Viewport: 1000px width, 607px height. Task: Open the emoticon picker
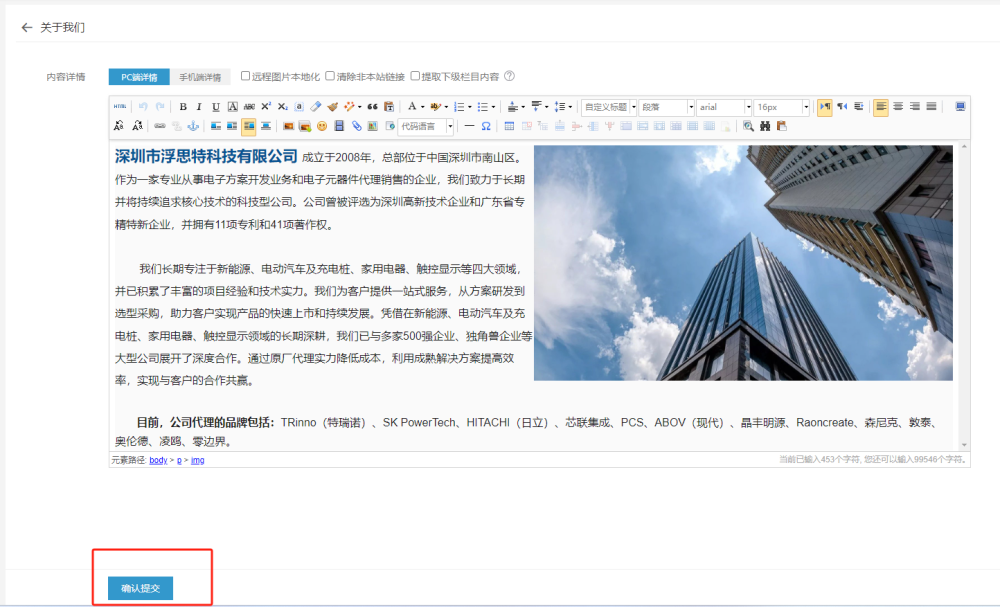coord(322,126)
